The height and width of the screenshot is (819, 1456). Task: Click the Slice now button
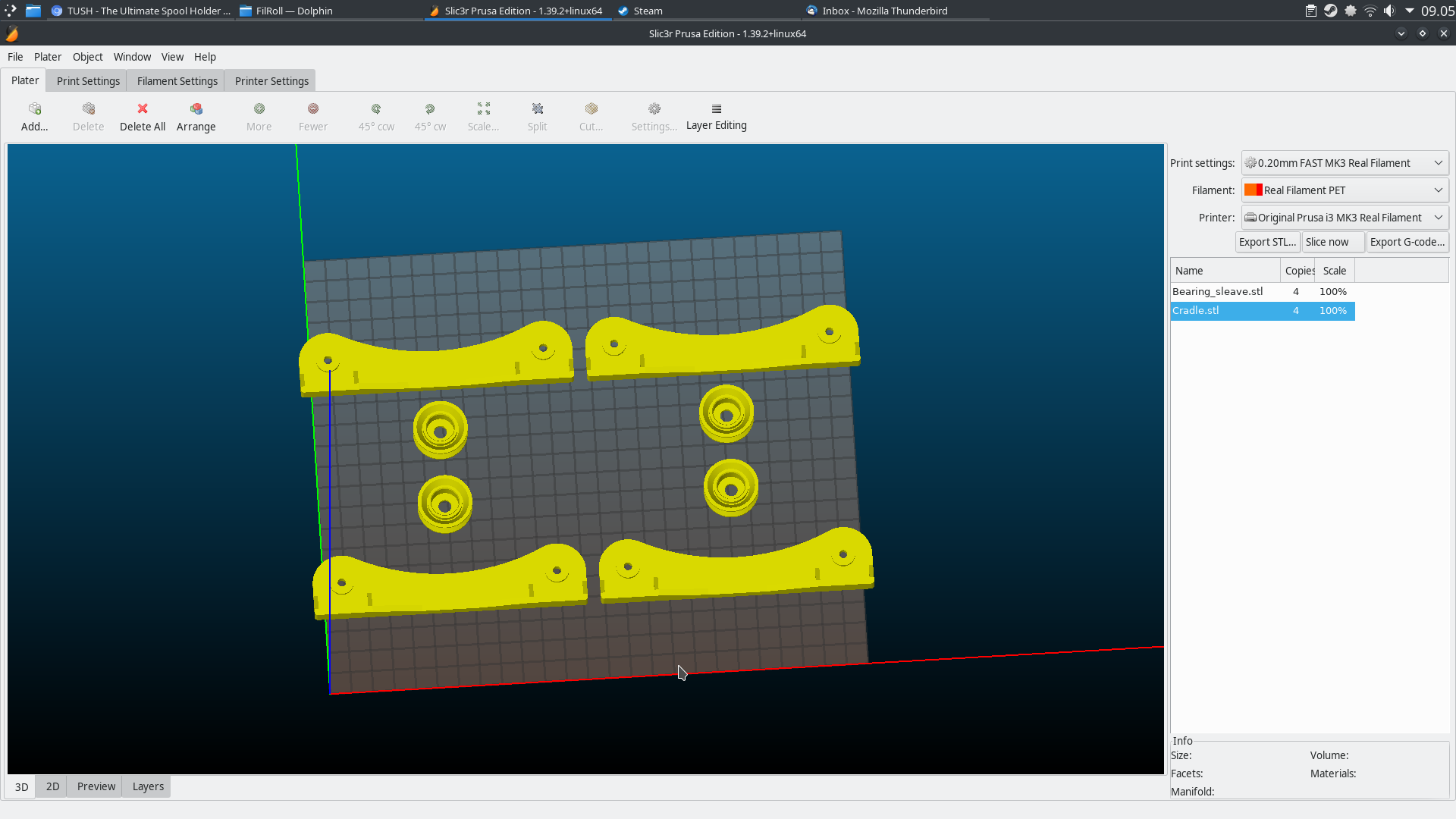pyautogui.click(x=1334, y=242)
